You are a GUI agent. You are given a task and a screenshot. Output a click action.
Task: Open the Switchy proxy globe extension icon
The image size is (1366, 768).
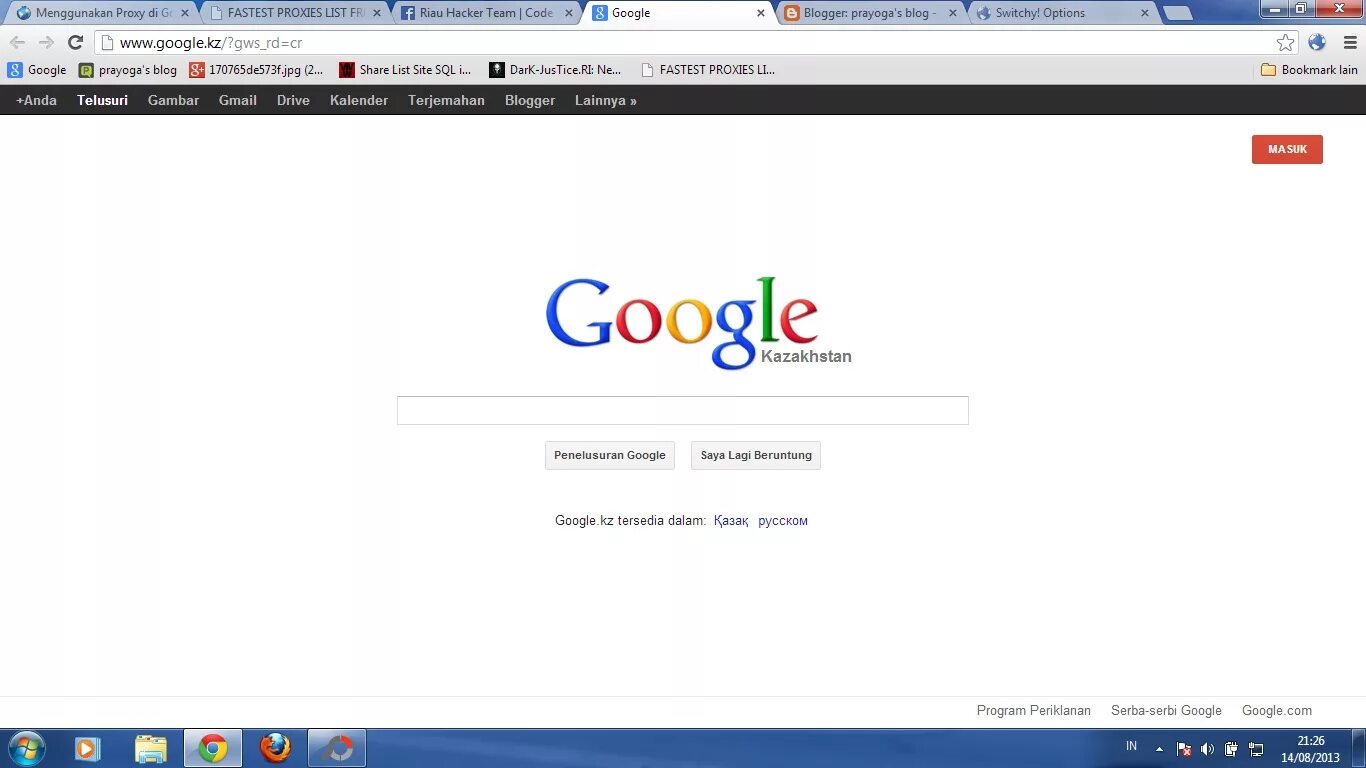click(x=1317, y=42)
